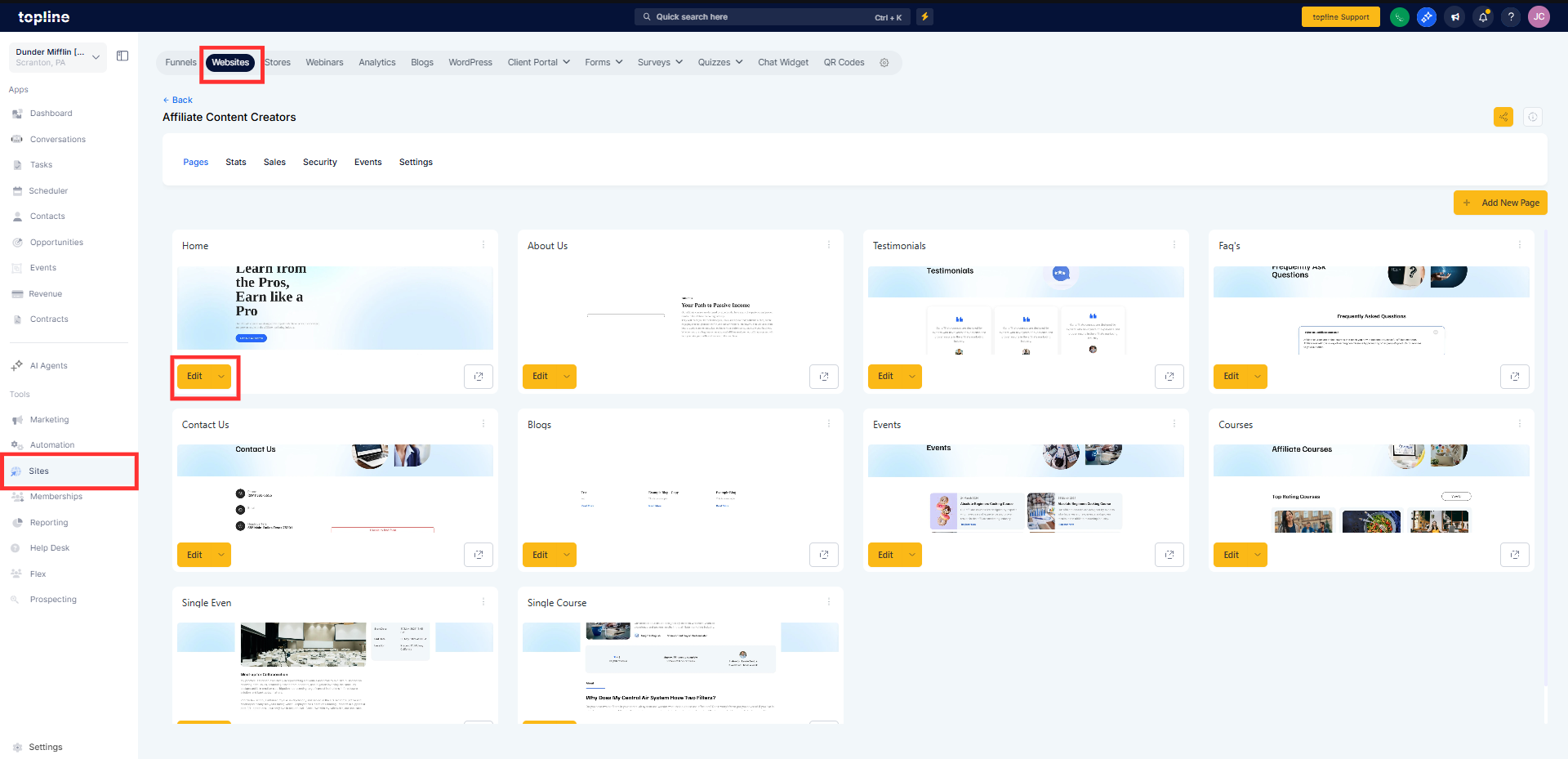Open the Edit dropdown arrow on Home page
Image resolution: width=1568 pixels, height=759 pixels.
coord(221,377)
